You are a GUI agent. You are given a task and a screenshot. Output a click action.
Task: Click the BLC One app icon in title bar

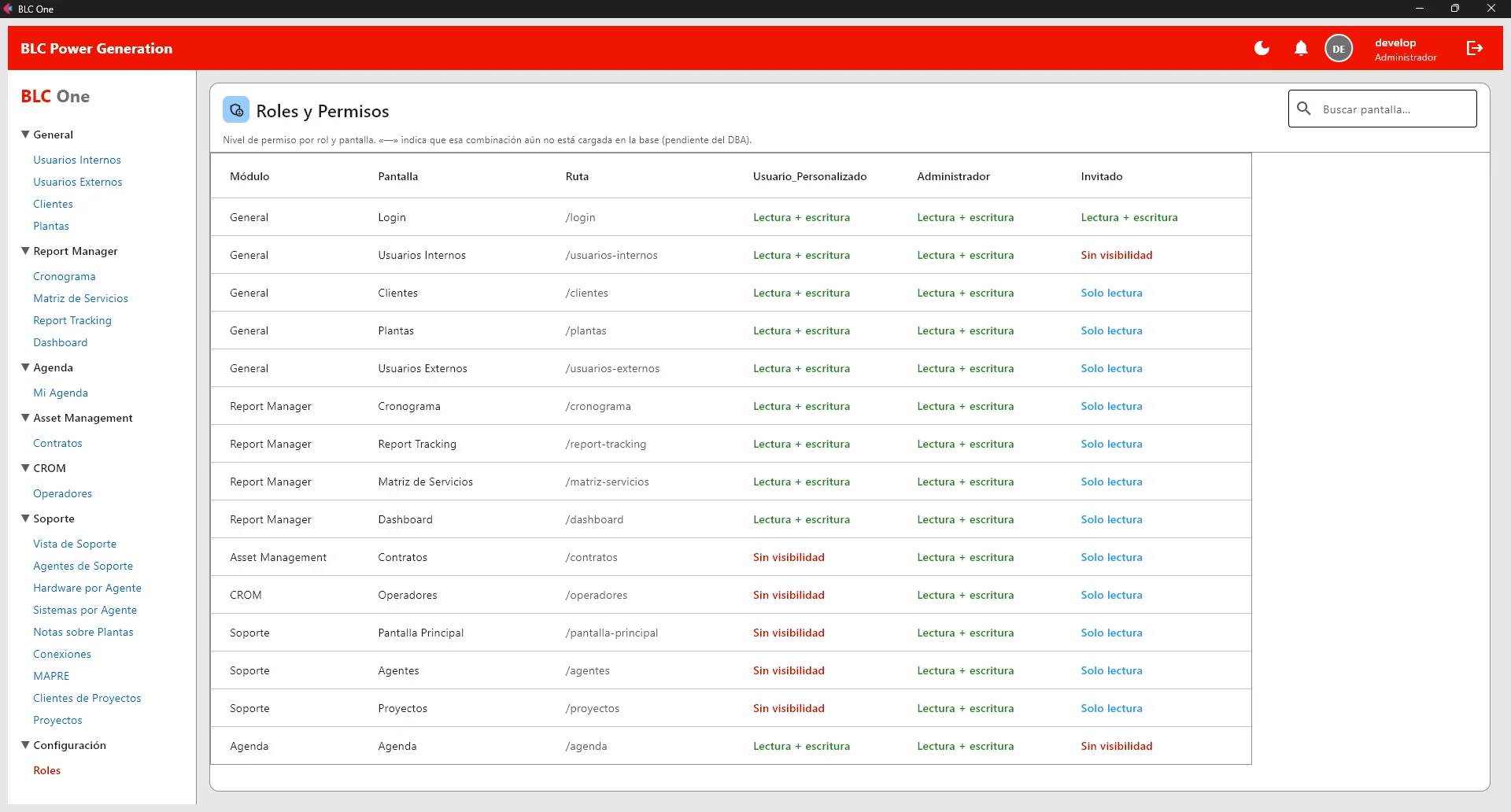[9, 9]
